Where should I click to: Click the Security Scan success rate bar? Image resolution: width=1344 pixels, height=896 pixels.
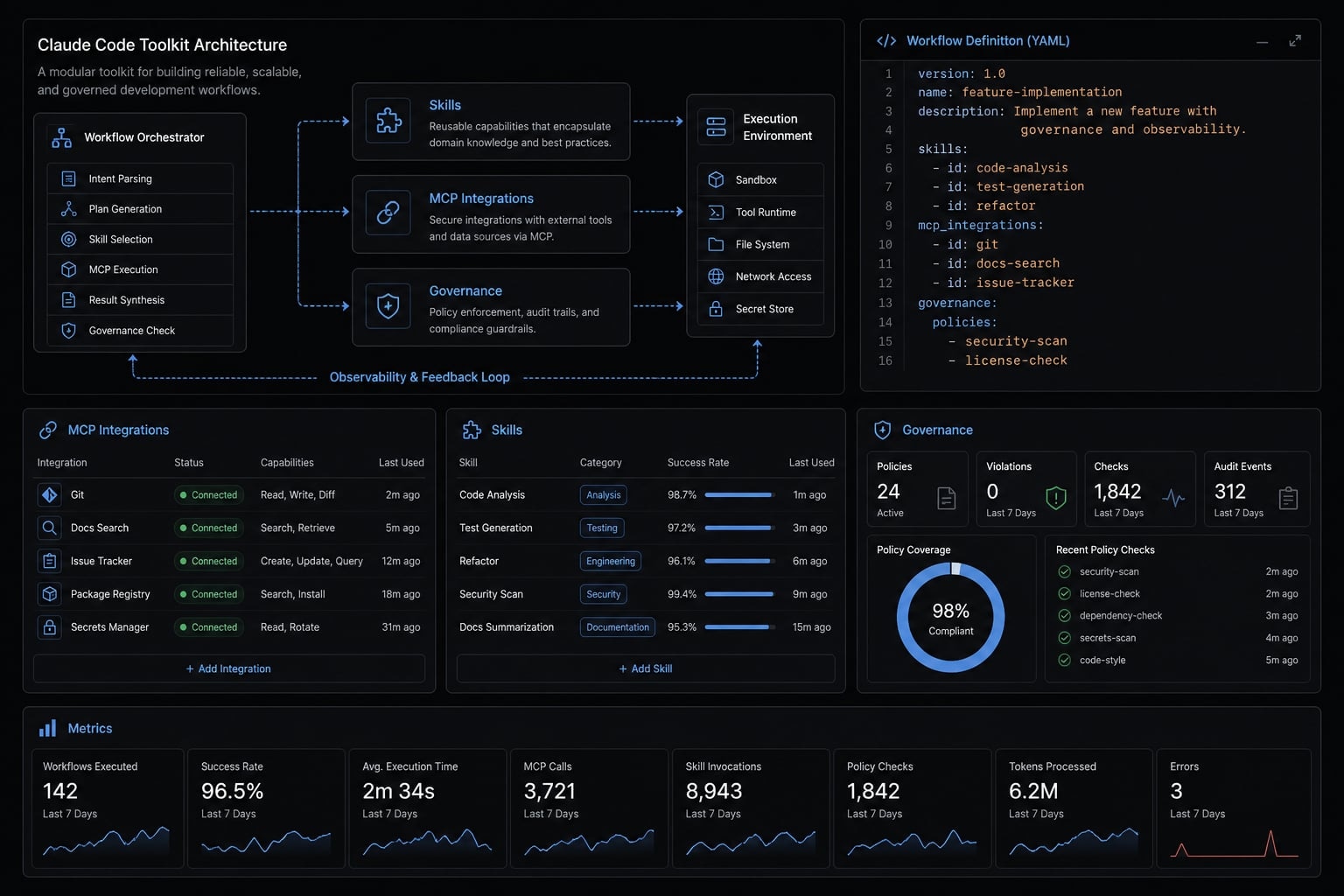pos(740,594)
